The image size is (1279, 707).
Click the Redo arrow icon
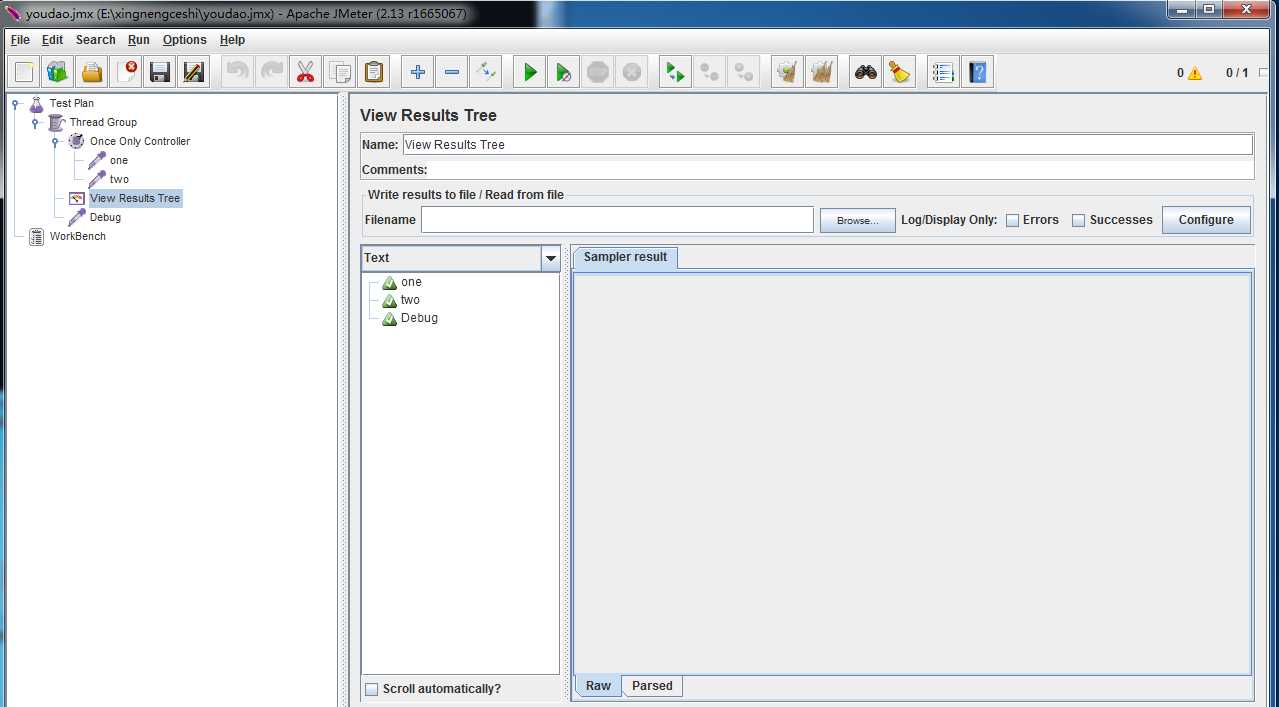pyautogui.click(x=271, y=72)
